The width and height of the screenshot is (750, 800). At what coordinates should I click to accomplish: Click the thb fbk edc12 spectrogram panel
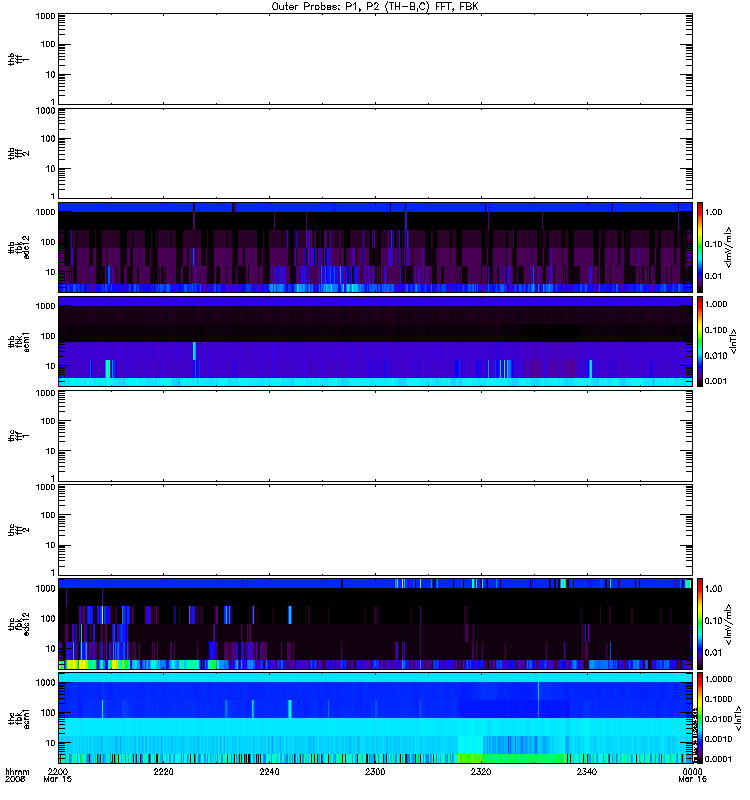[375, 247]
